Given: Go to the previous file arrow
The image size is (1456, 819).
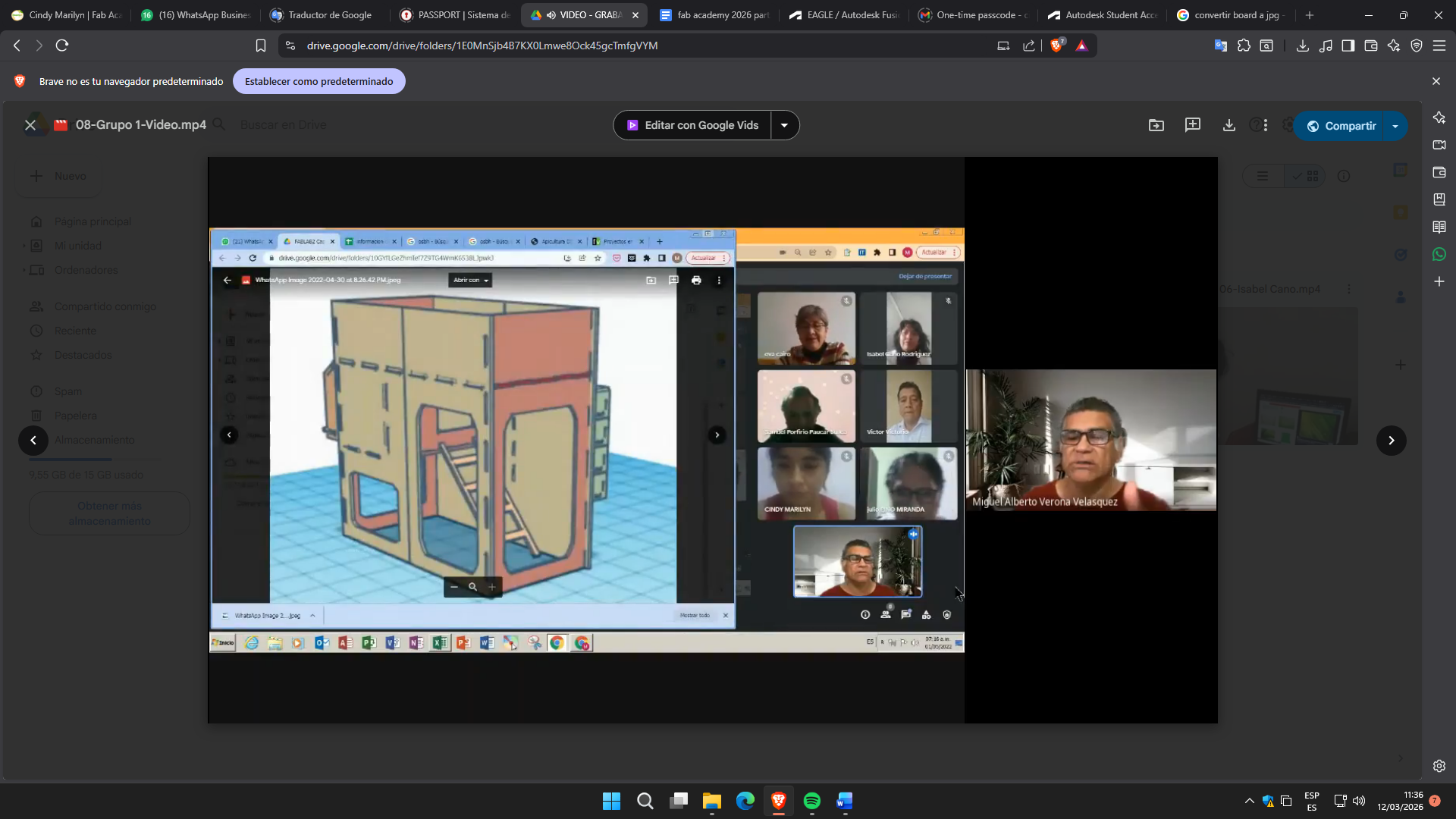Looking at the screenshot, I should coord(33,441).
